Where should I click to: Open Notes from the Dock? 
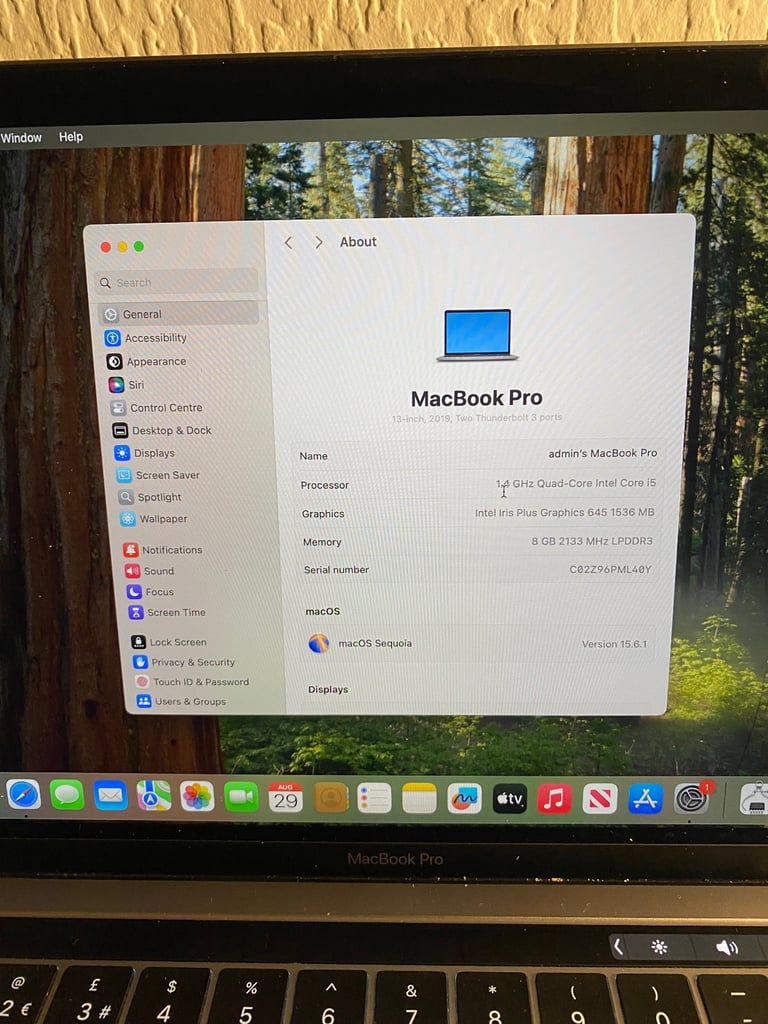tap(419, 798)
